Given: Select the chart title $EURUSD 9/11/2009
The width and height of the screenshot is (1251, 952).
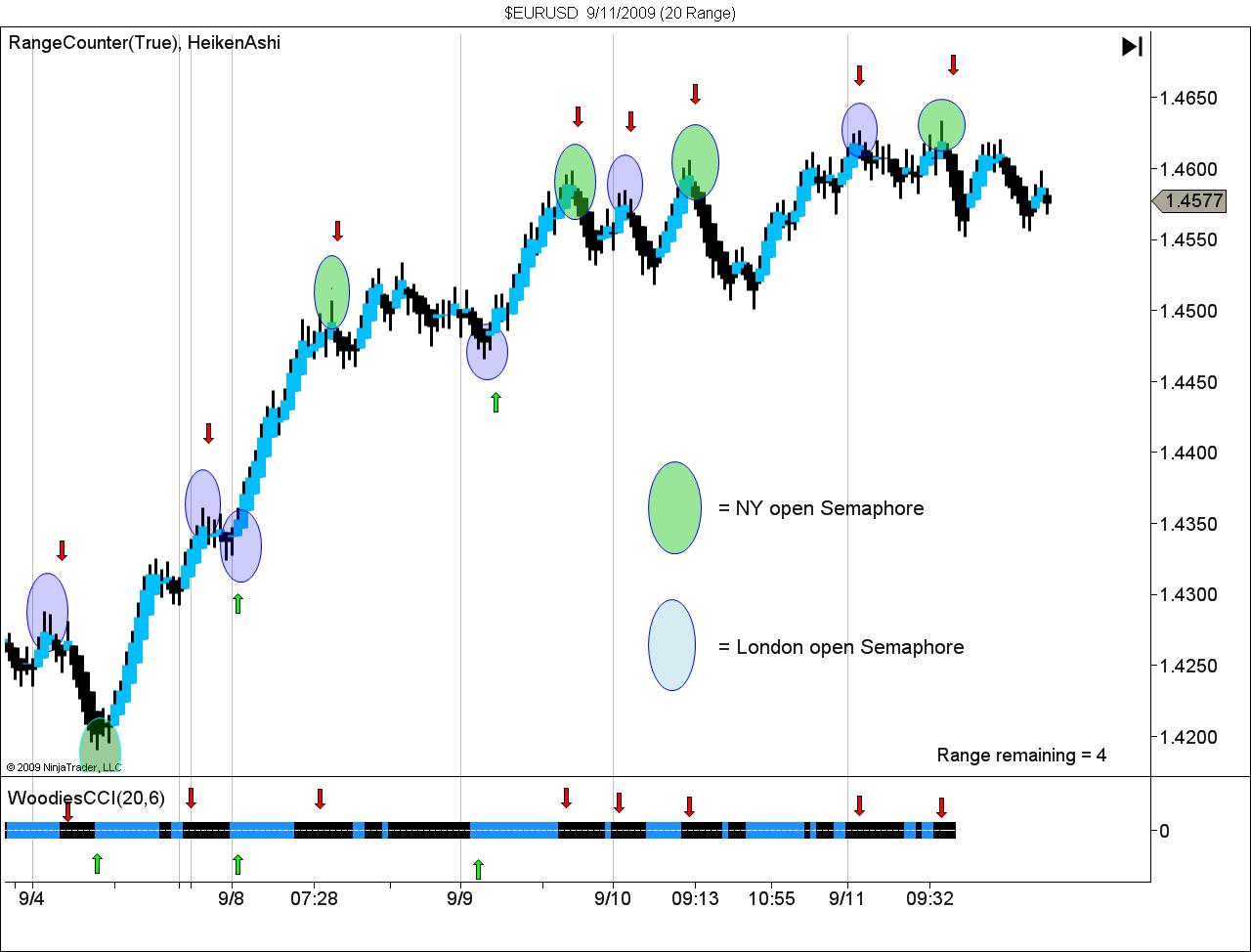Looking at the screenshot, I should (x=621, y=13).
